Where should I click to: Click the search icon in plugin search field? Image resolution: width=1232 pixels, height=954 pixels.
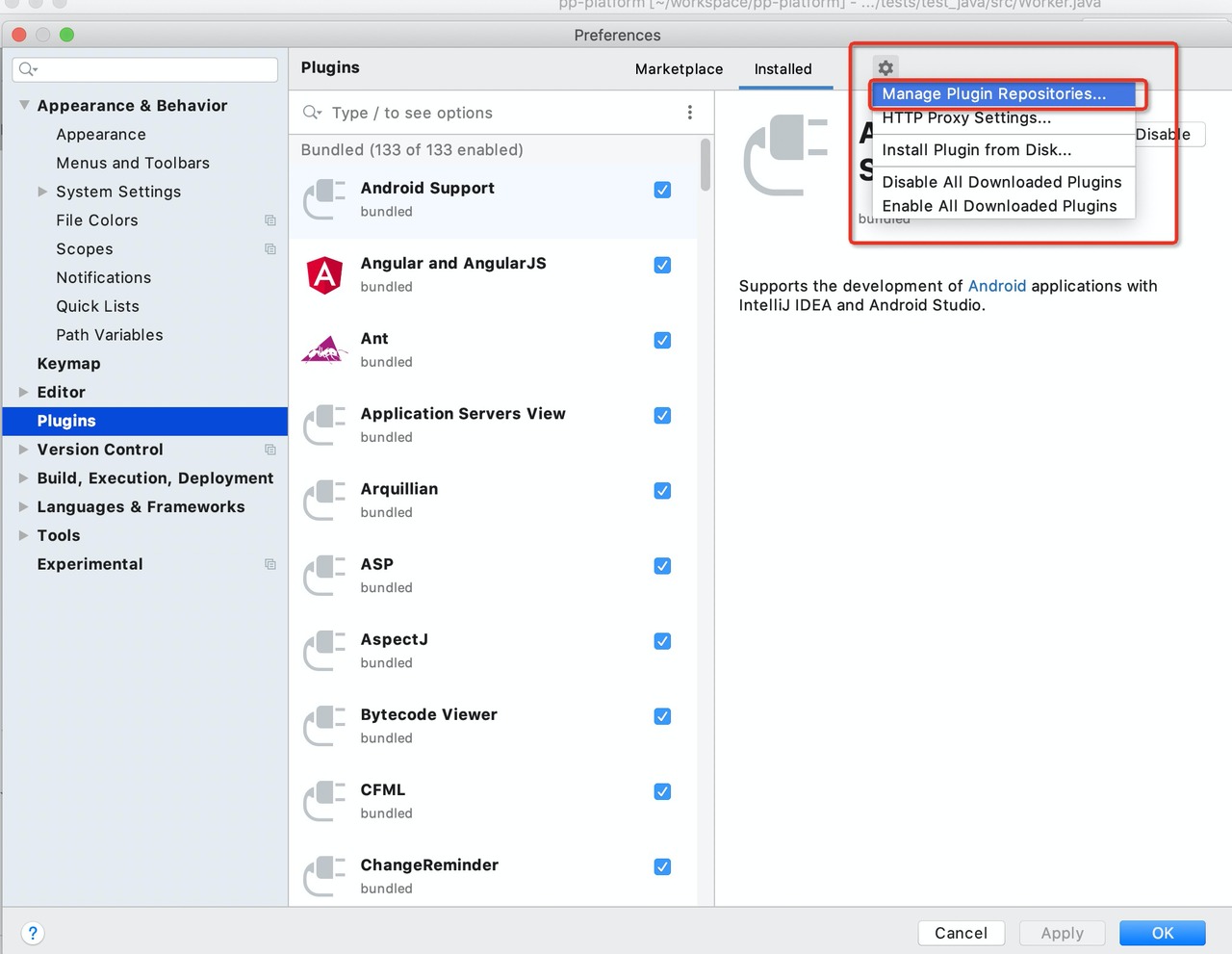312,113
